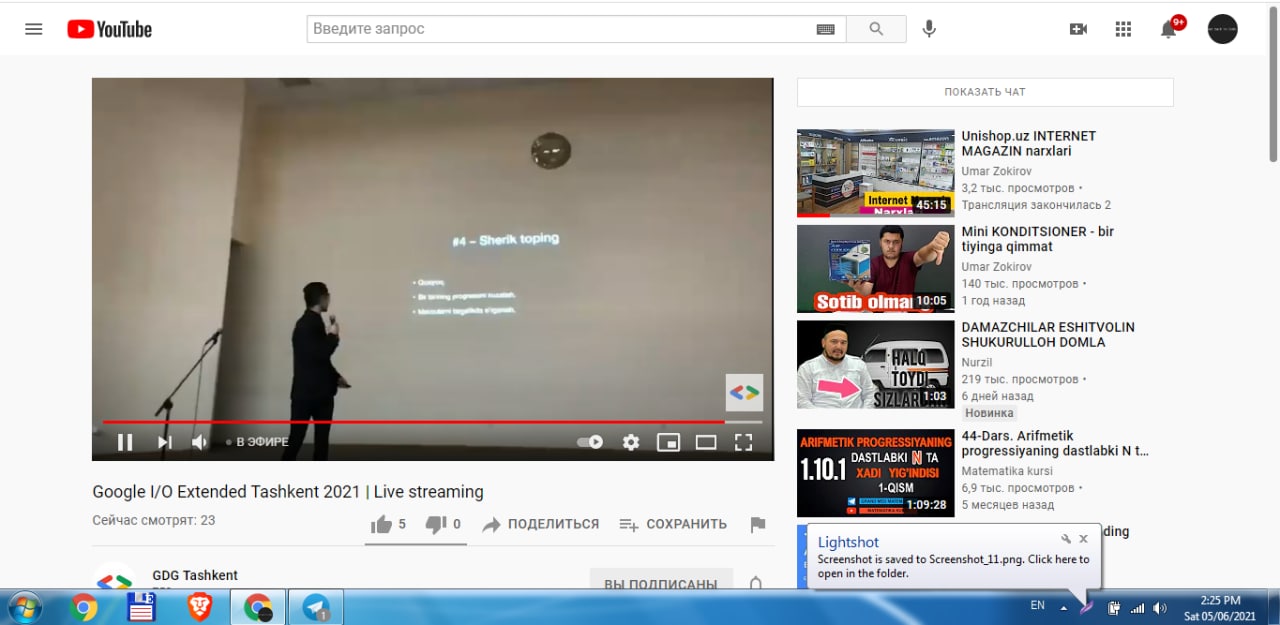Click the 'Новинка' badge
The width and height of the screenshot is (1280, 625).
[989, 413]
